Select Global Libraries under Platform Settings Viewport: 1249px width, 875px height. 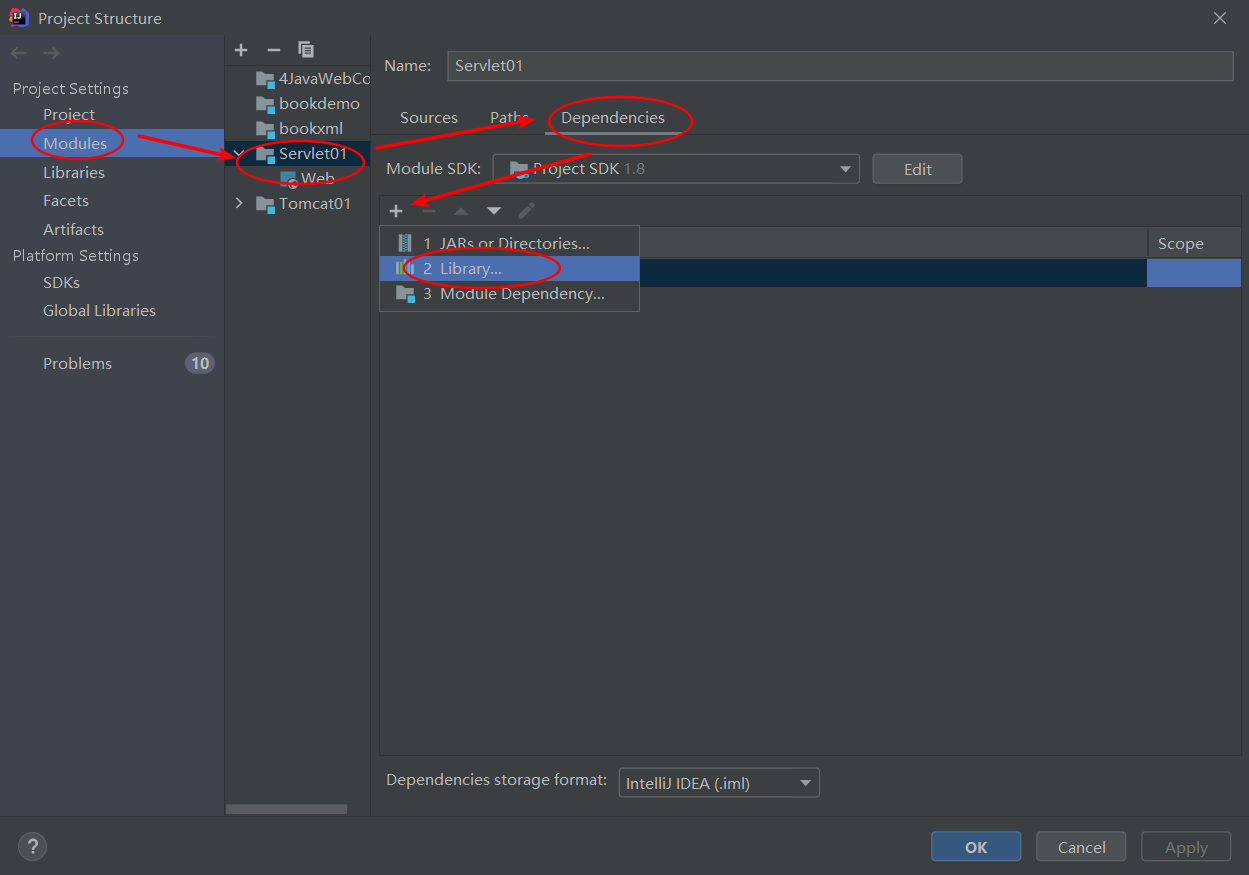[x=99, y=311]
